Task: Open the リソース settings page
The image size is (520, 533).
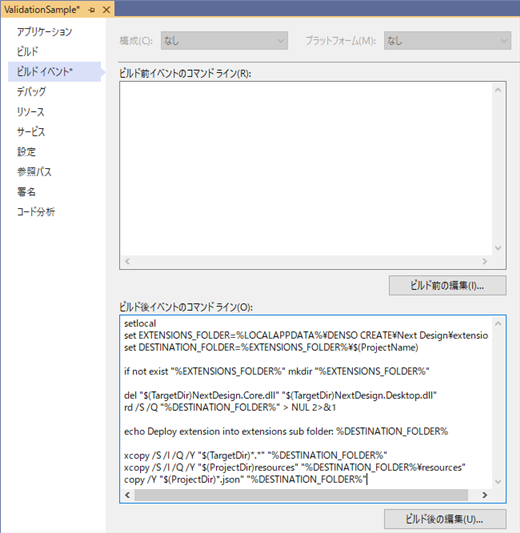Action: pos(31,112)
